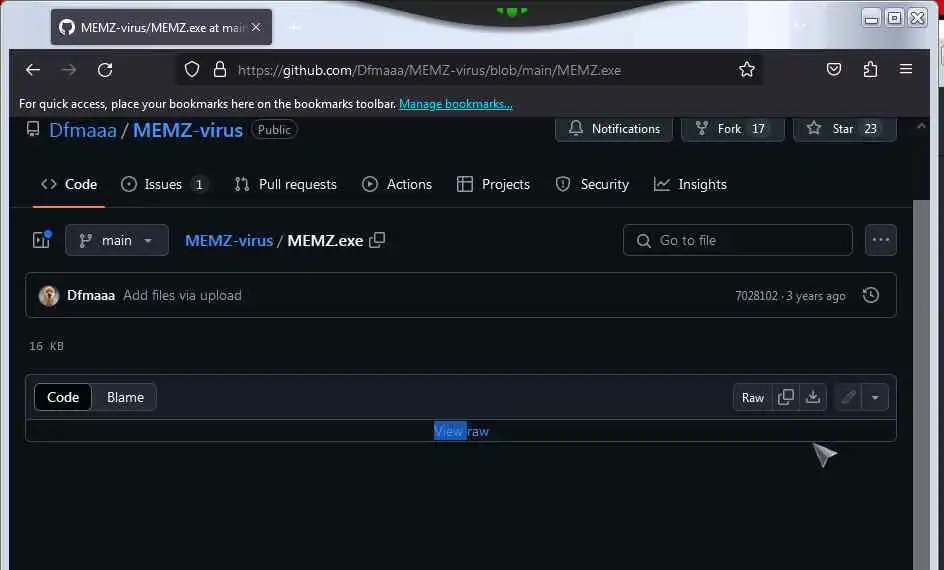The image size is (944, 570).
Task: Open a new browser tab
Action: pos(294,27)
